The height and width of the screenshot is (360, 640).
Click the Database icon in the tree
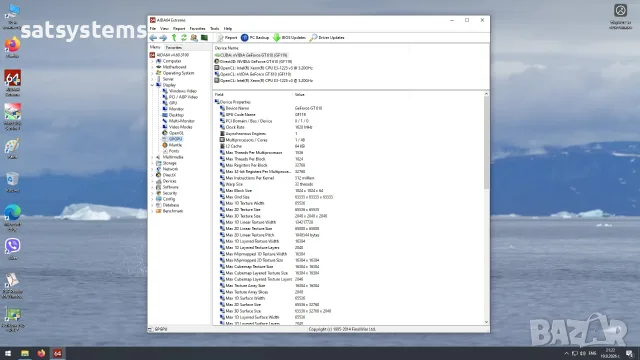pos(159,205)
